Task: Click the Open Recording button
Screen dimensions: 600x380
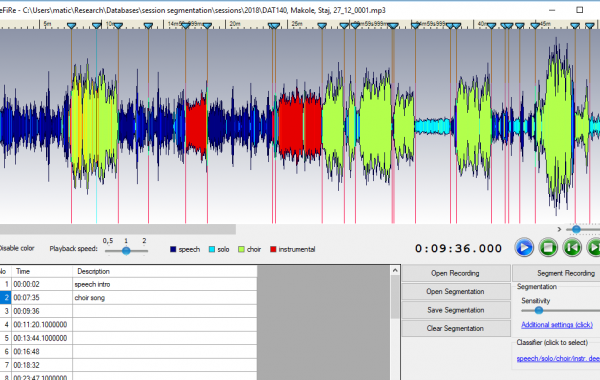Action: [x=455, y=273]
